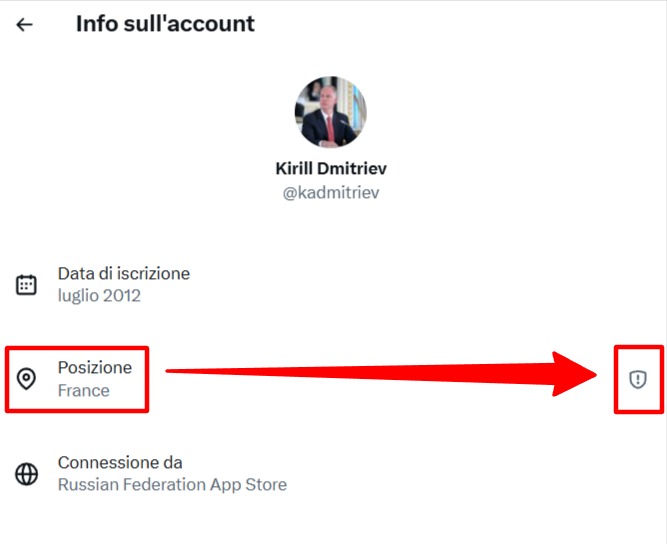Click the Kirill Dmitriev display name

331,168
